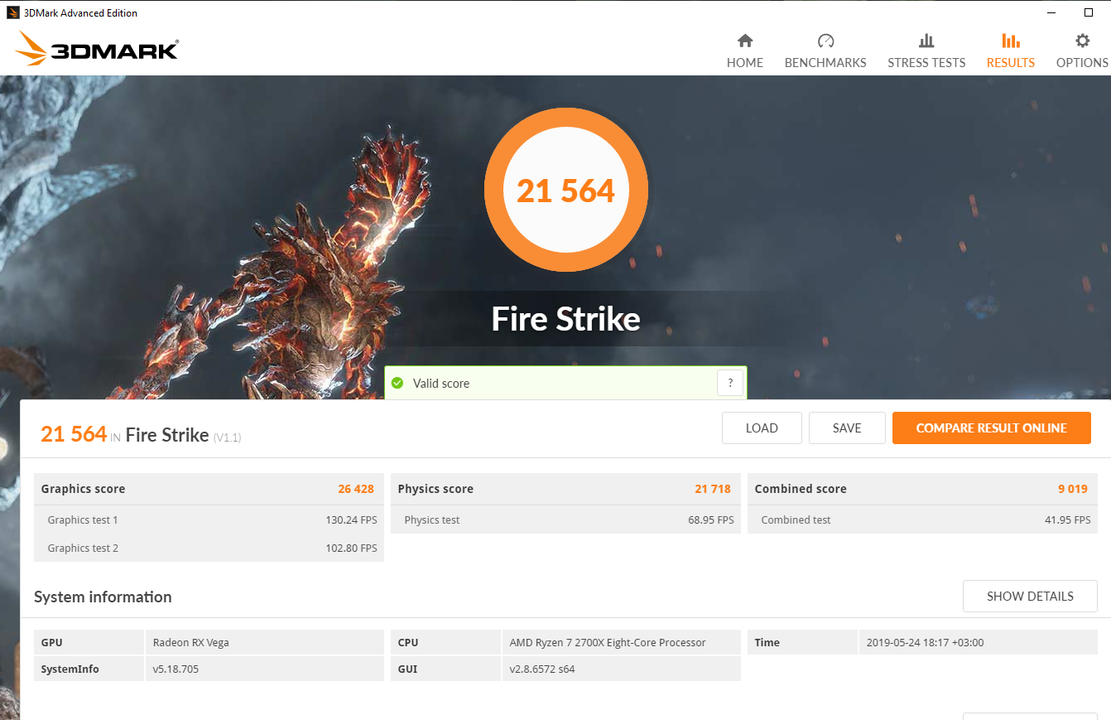
Task: Open Benchmarks via the gauge icon
Action: [825, 40]
